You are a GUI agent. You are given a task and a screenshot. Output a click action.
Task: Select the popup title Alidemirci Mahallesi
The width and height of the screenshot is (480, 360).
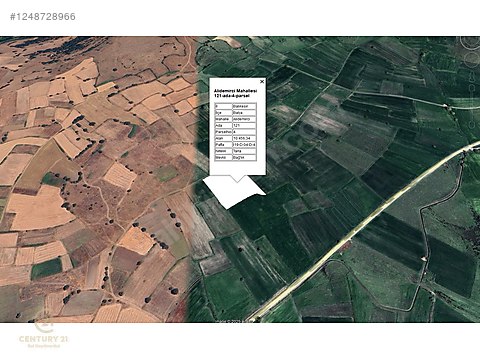[235, 91]
